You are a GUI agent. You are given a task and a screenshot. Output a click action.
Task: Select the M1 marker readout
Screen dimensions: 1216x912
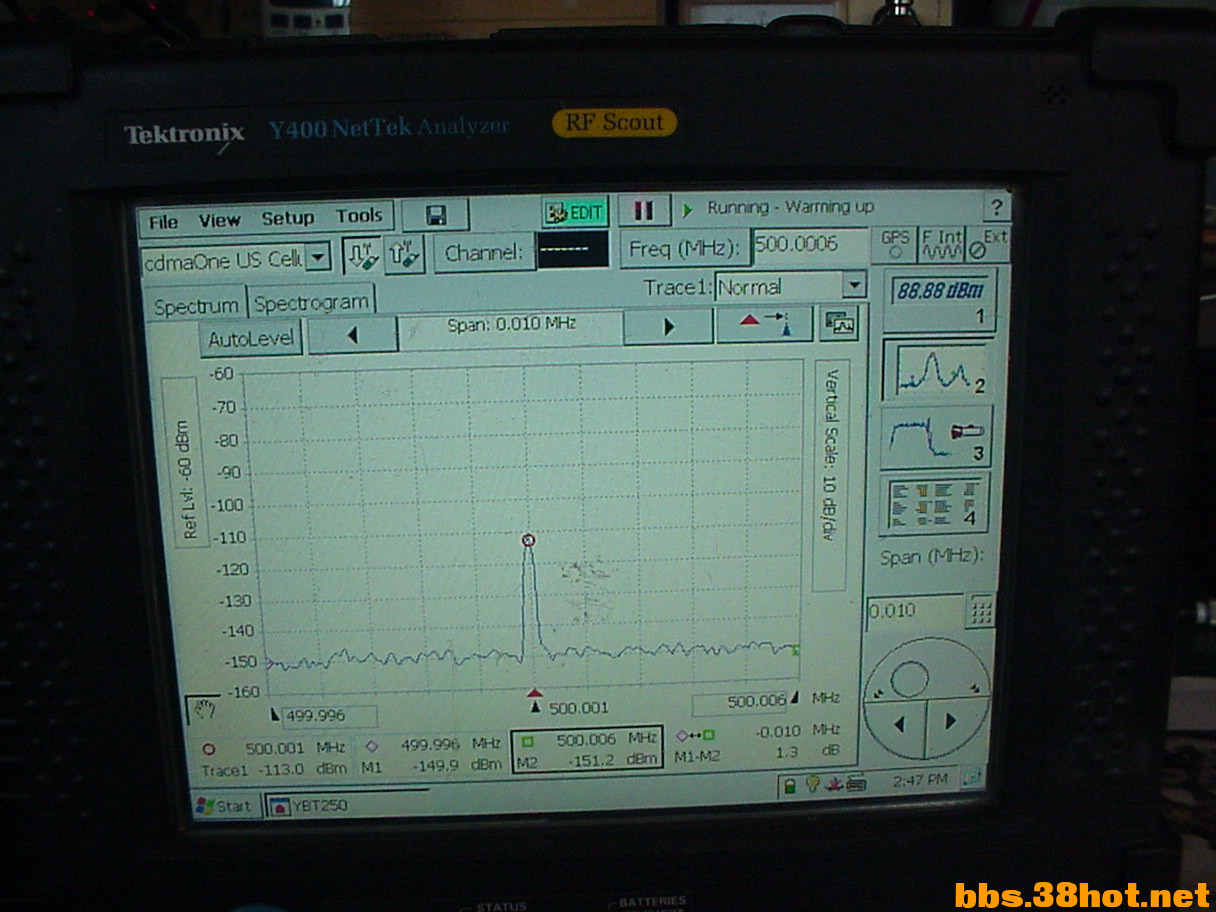click(x=432, y=755)
